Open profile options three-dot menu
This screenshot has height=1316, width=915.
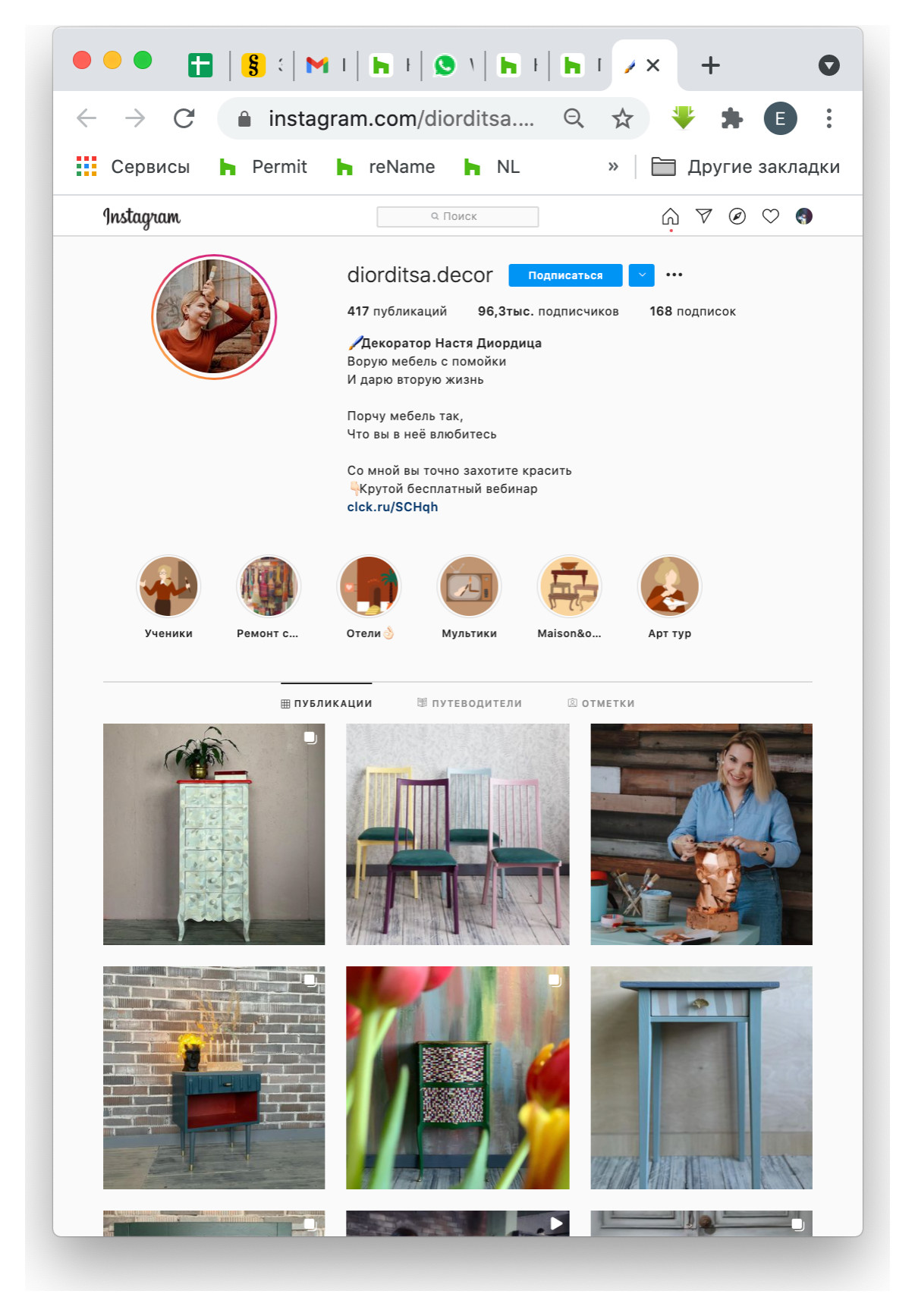point(674,275)
